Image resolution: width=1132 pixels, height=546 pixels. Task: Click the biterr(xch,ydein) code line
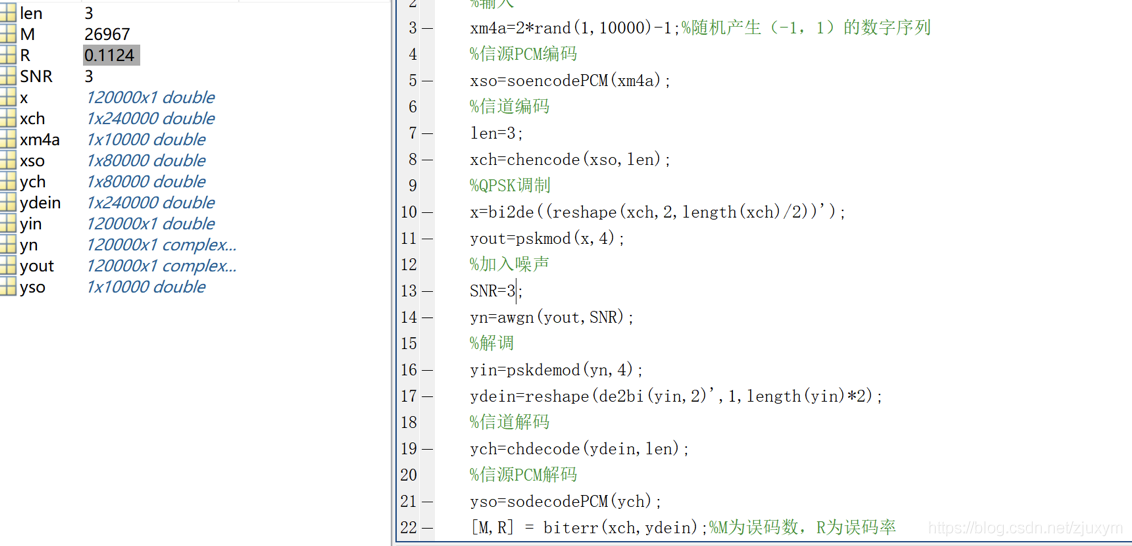pyautogui.click(x=683, y=528)
